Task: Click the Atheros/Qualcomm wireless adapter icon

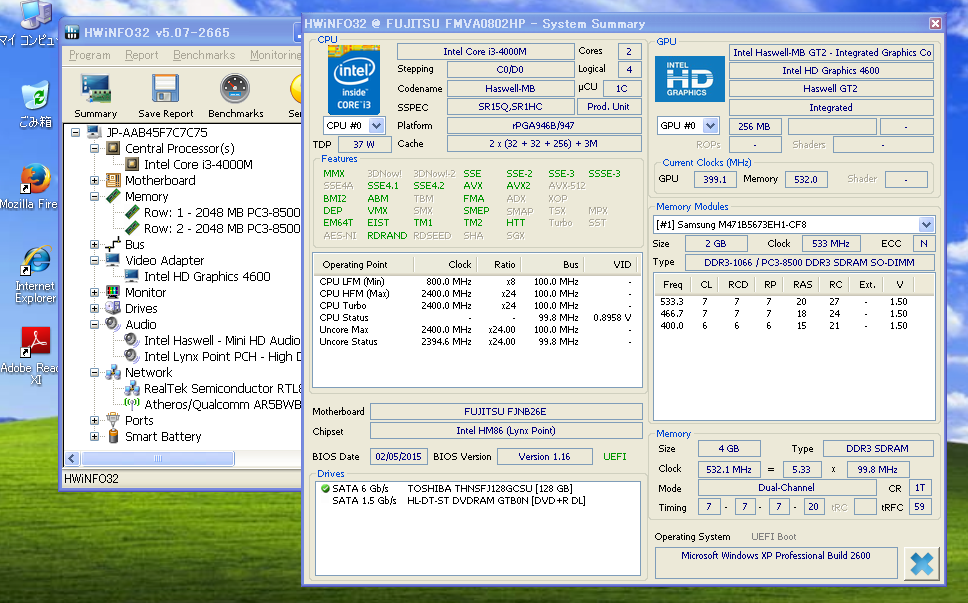Action: click(x=131, y=404)
